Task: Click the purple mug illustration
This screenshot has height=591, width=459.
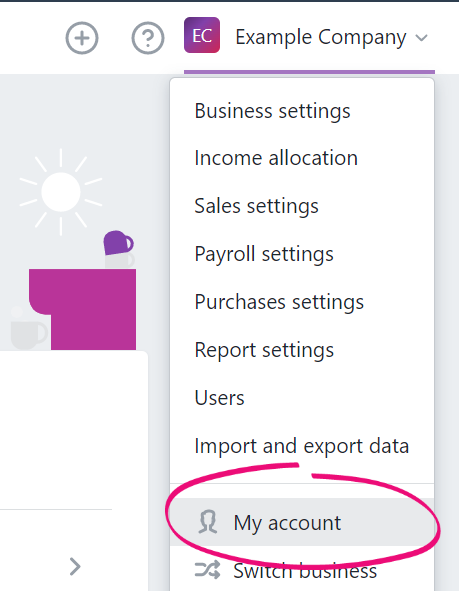Action: tap(118, 243)
